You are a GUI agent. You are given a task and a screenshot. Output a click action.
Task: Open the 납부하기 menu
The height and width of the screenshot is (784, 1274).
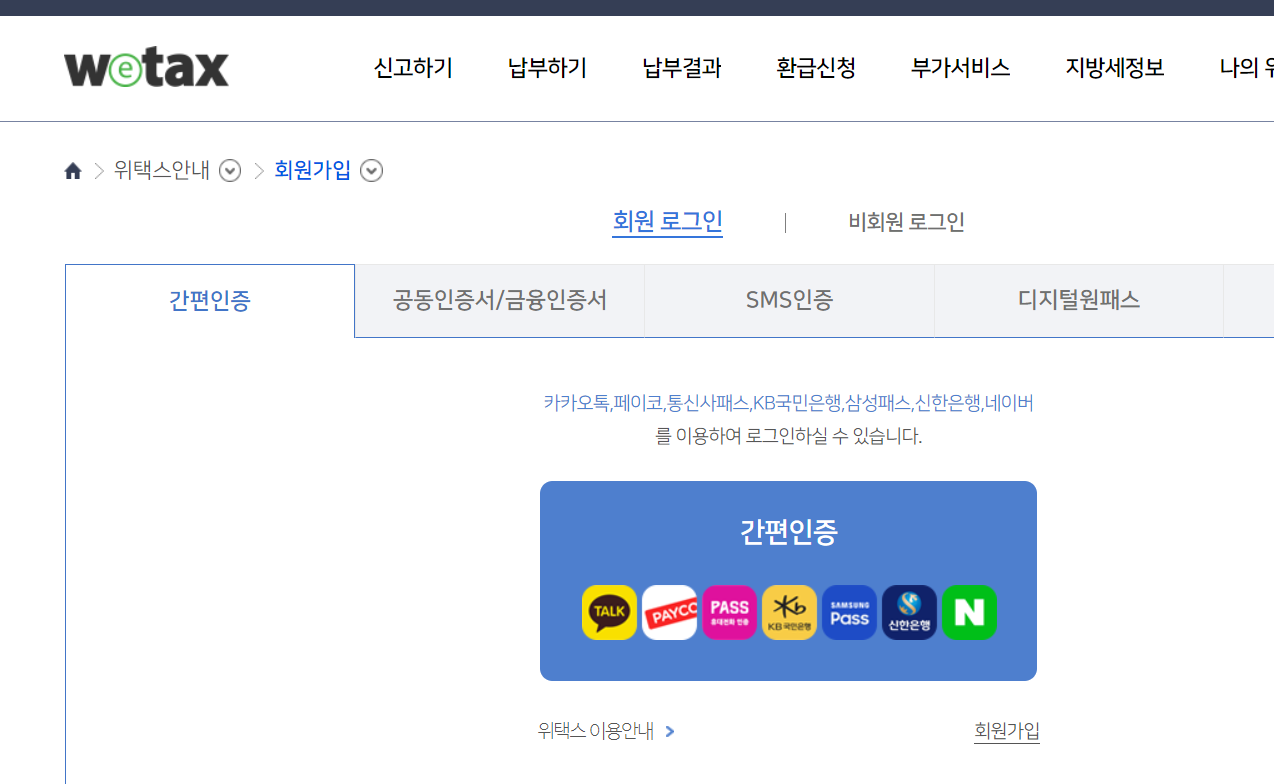point(546,68)
